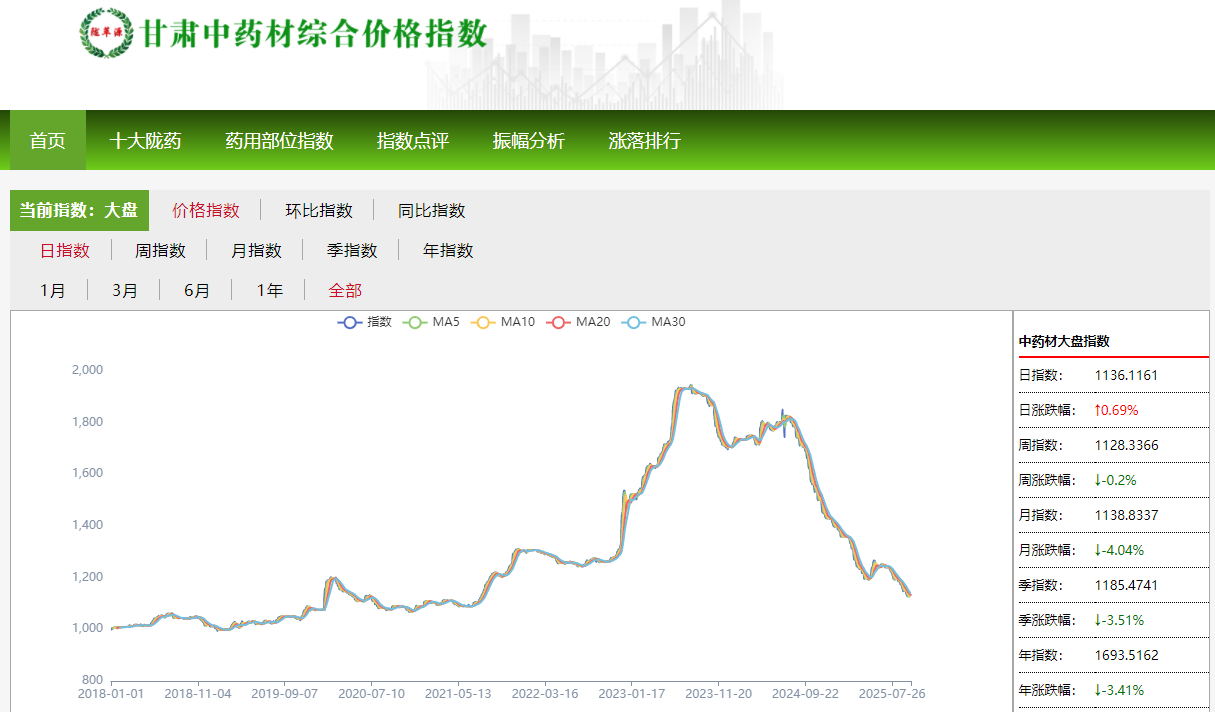Image resolution: width=1215 pixels, height=712 pixels.
Task: Select the 环比指数 option
Action: coord(318,210)
